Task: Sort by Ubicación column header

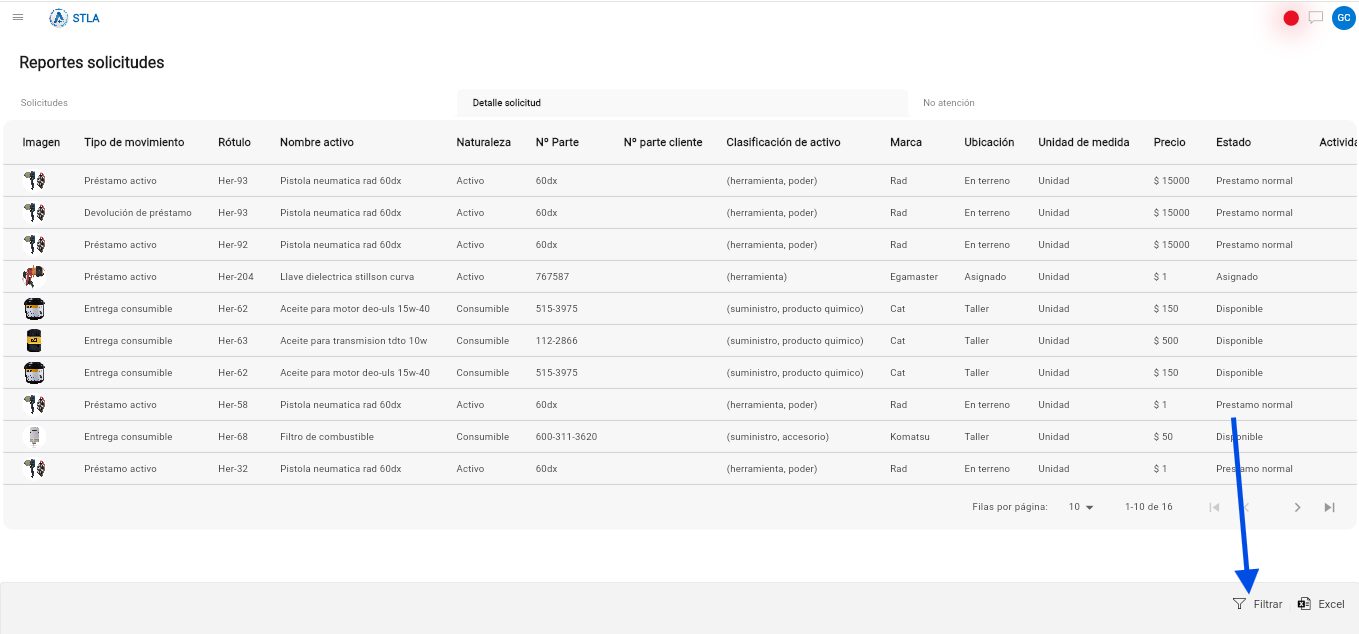Action: coord(989,142)
